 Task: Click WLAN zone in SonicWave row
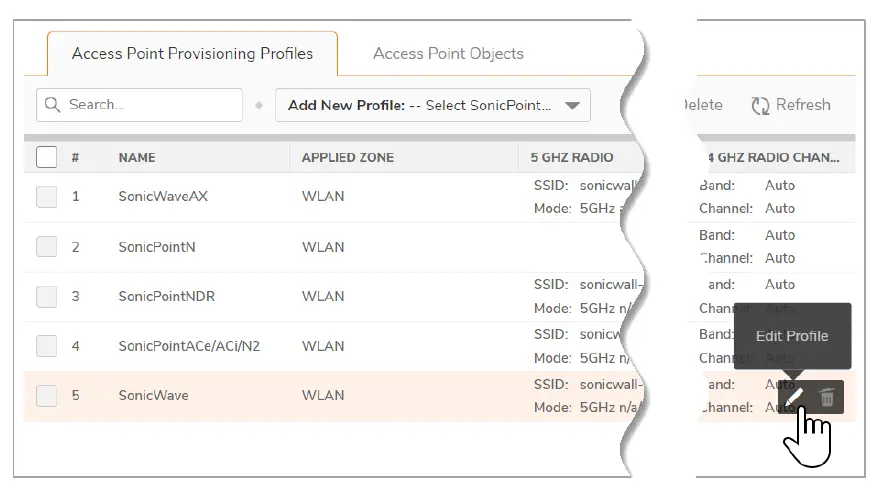click(x=323, y=395)
